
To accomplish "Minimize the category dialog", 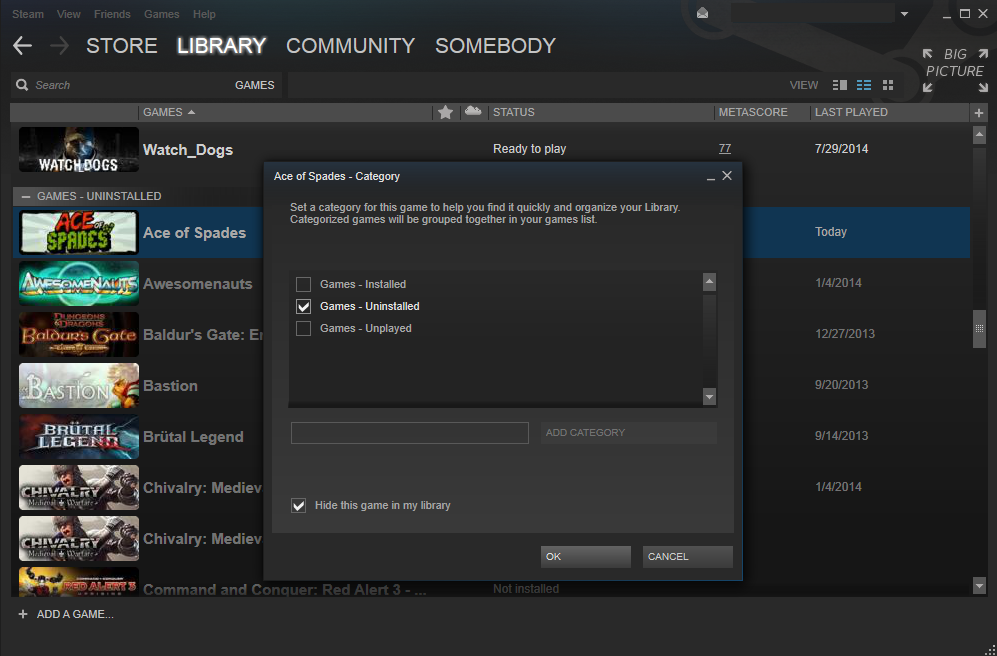I will [x=711, y=177].
